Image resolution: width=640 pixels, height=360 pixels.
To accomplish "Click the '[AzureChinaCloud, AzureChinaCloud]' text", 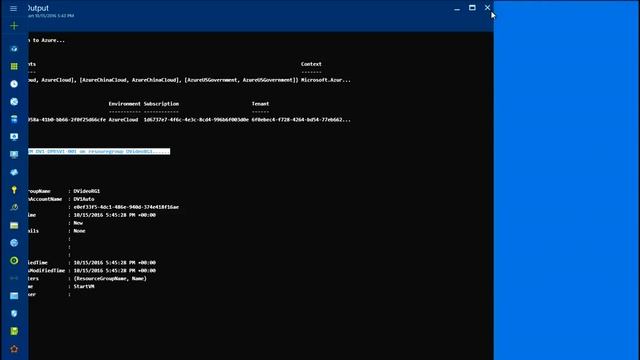I will [130, 80].
